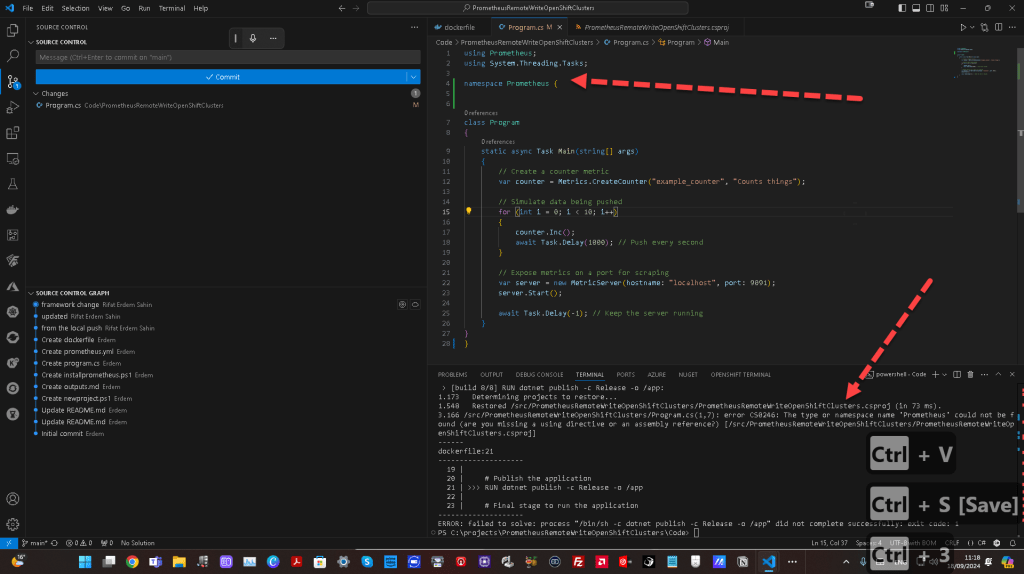This screenshot has height=574, width=1024.
Task: Collapse the Source Control section
Action: coord(31,42)
